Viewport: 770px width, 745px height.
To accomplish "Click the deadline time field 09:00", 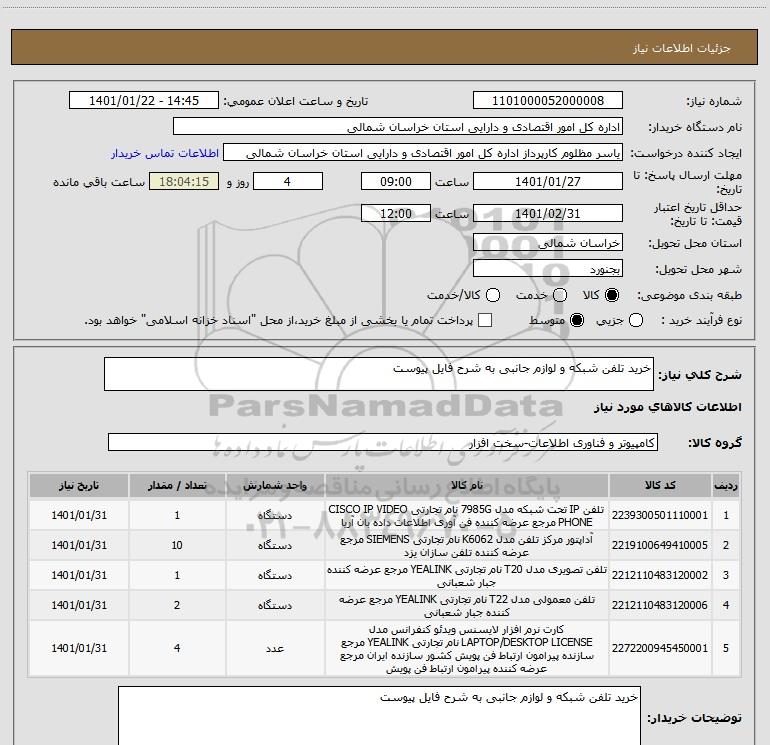I will [x=396, y=181].
